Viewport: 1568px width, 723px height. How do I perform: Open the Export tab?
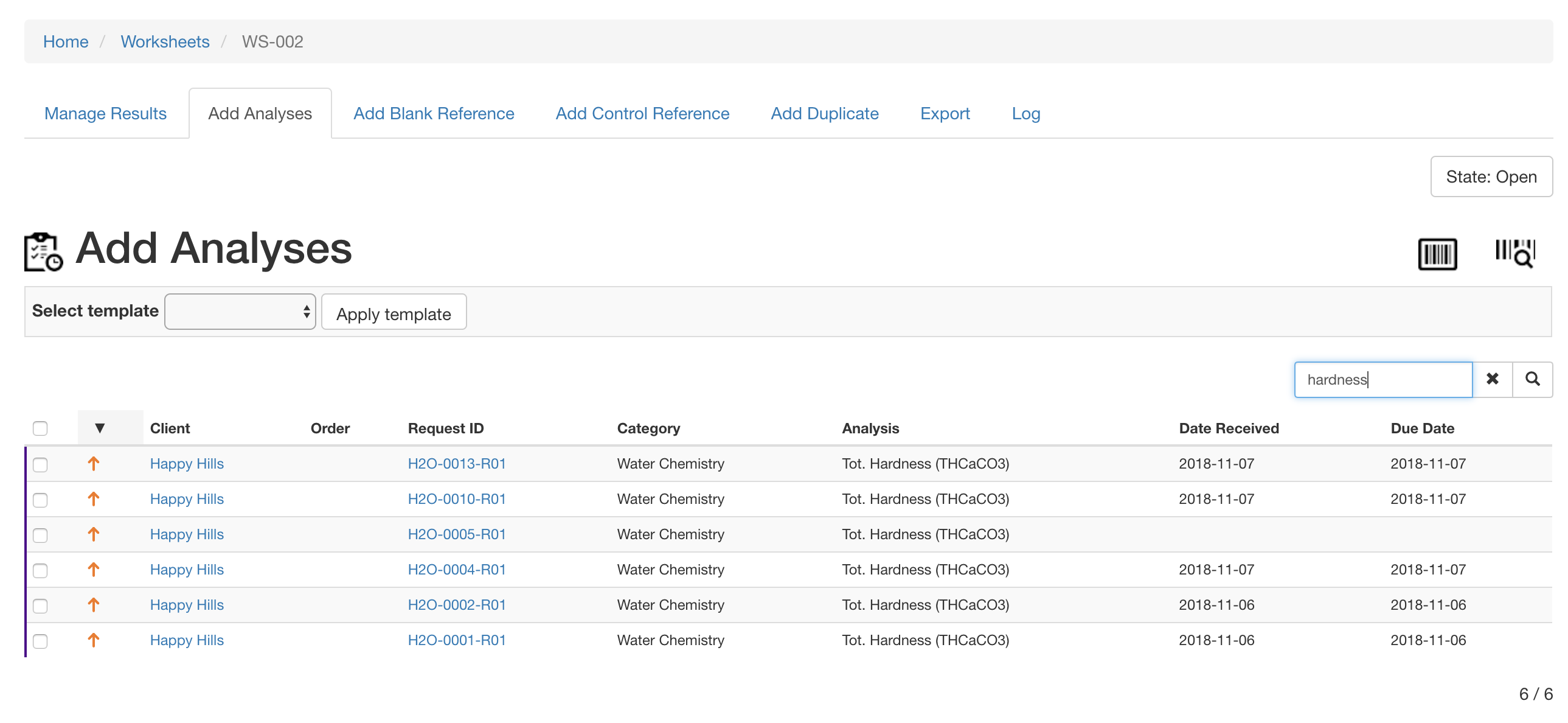945,113
